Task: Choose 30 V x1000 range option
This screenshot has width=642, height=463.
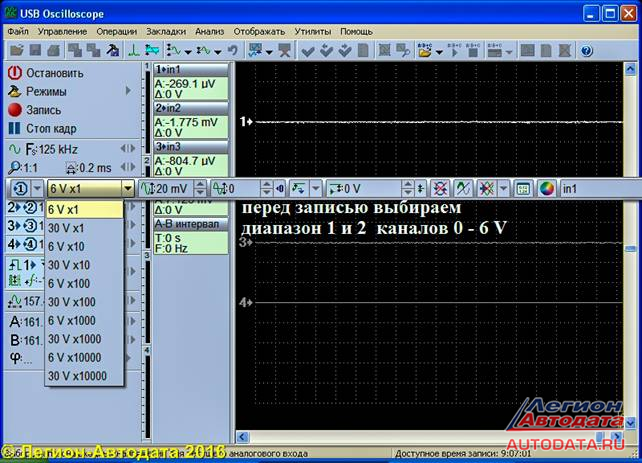Action: (x=84, y=339)
